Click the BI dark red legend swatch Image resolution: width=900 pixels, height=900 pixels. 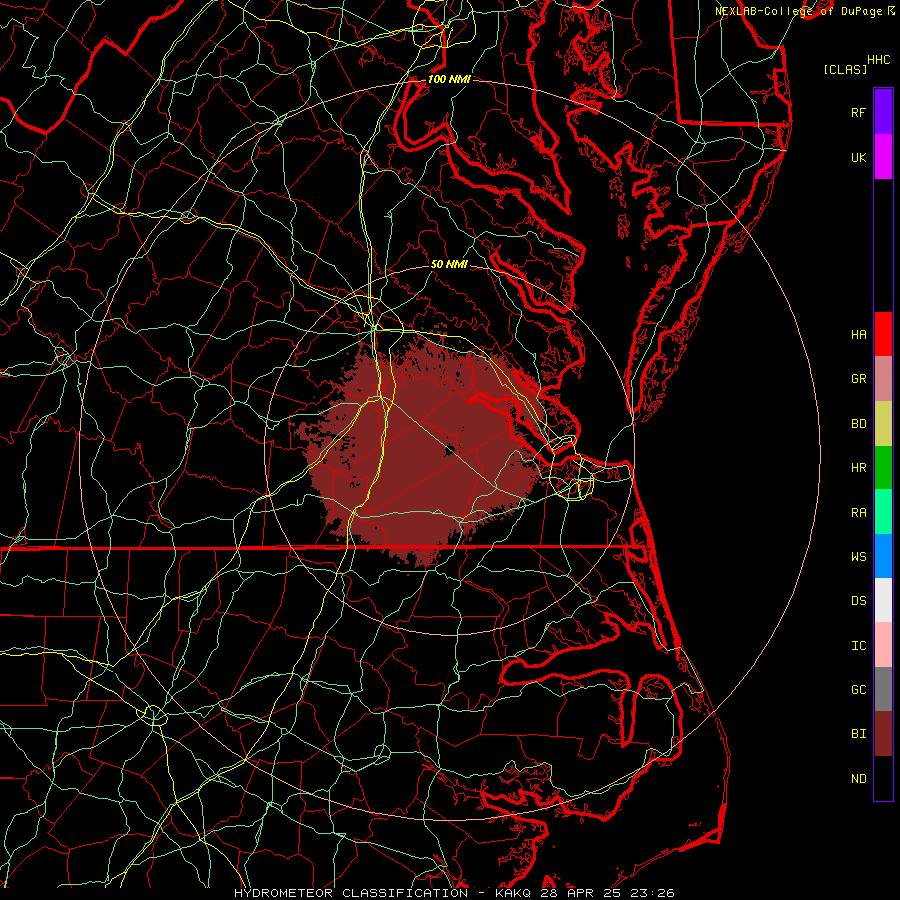[883, 734]
